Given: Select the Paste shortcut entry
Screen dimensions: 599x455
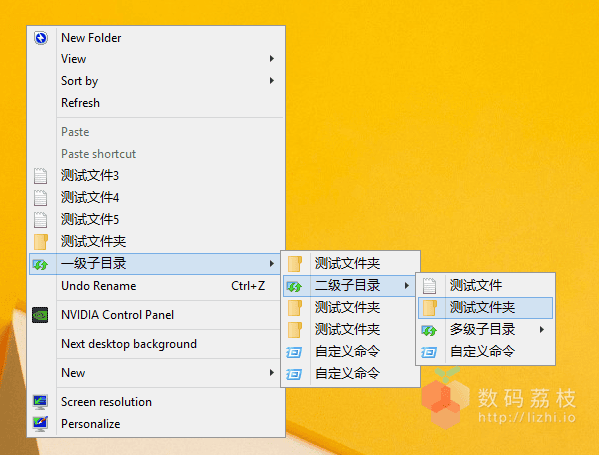Looking at the screenshot, I should point(157,154).
